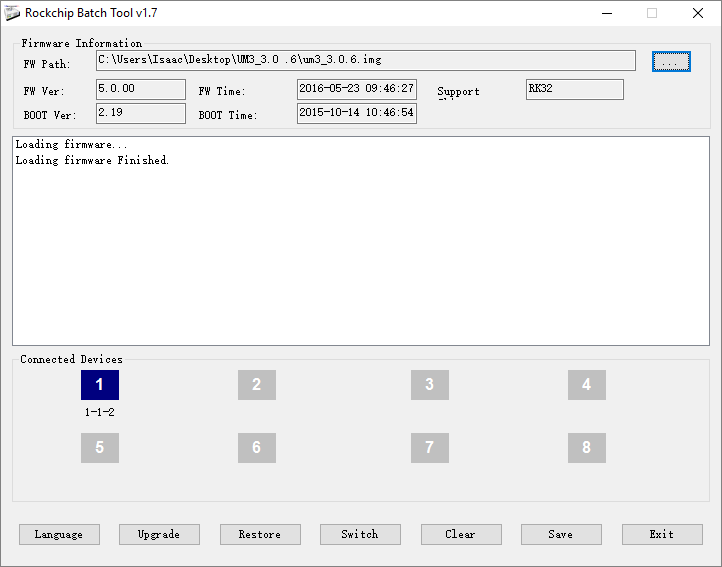
Task: Click device slot number 4
Action: tap(586, 385)
